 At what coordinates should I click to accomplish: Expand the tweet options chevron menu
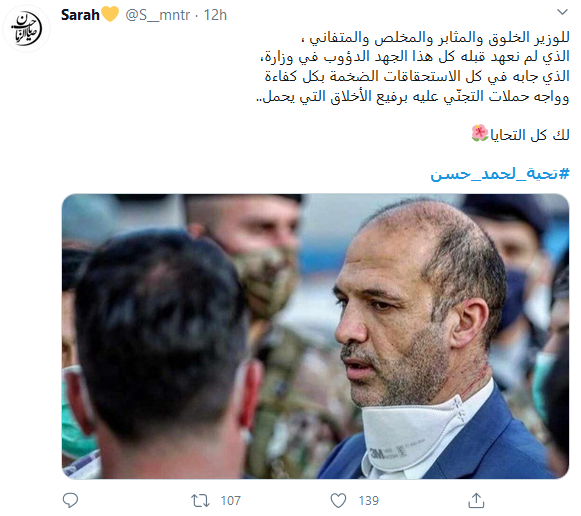pyautogui.click(x=562, y=12)
